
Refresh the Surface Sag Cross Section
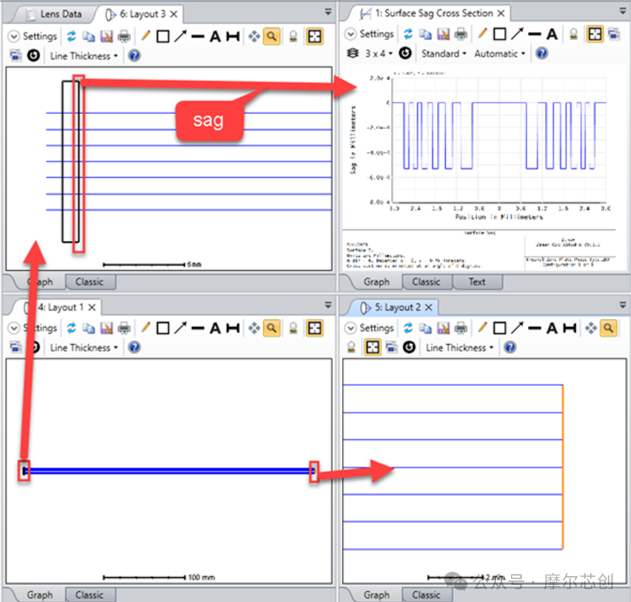click(408, 34)
